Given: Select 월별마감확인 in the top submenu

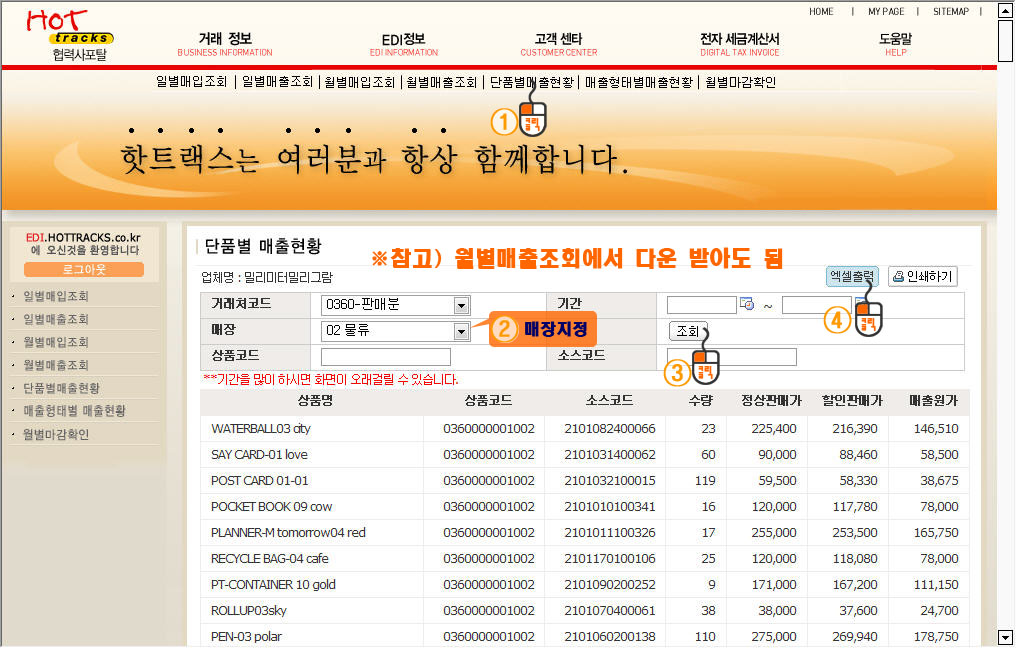Looking at the screenshot, I should point(741,82).
